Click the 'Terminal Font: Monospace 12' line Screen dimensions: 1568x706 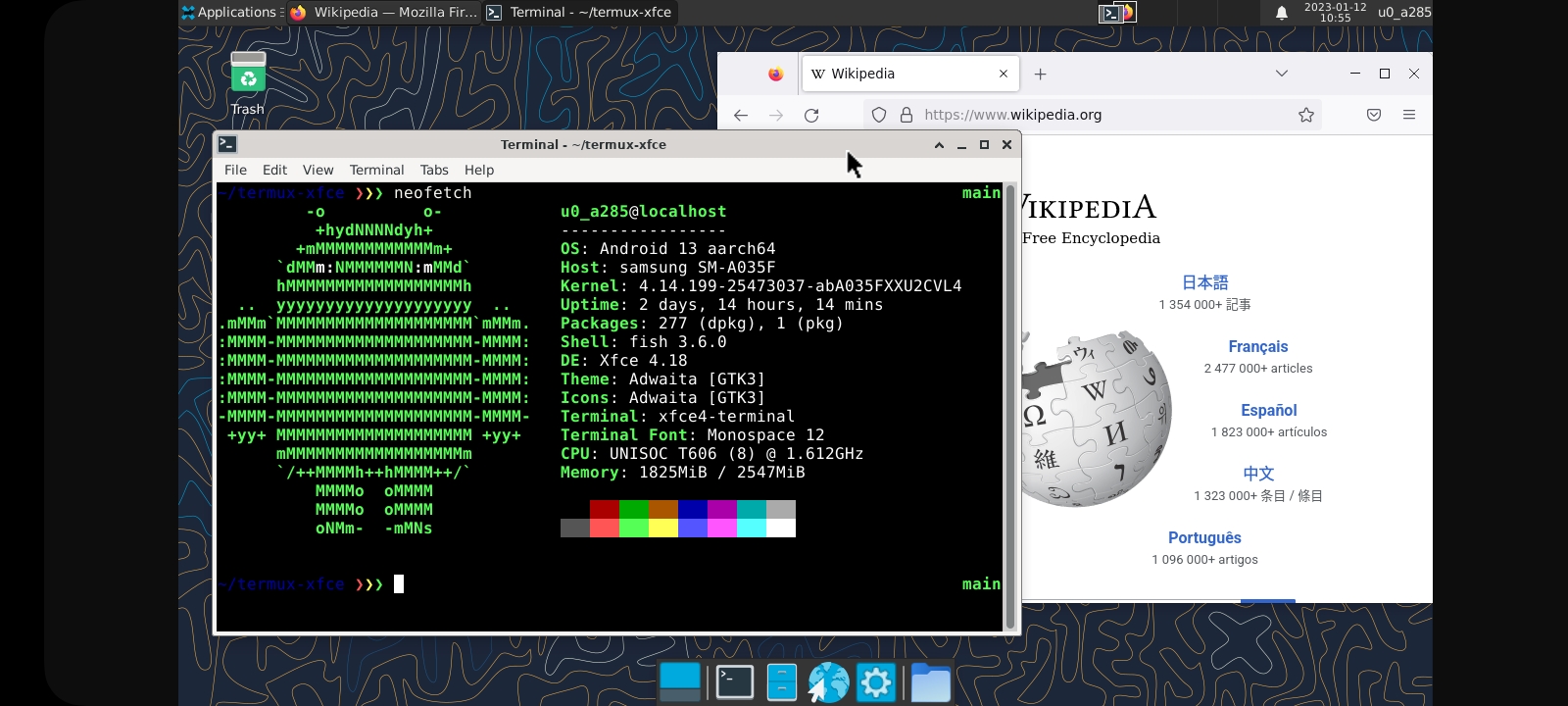tap(692, 435)
